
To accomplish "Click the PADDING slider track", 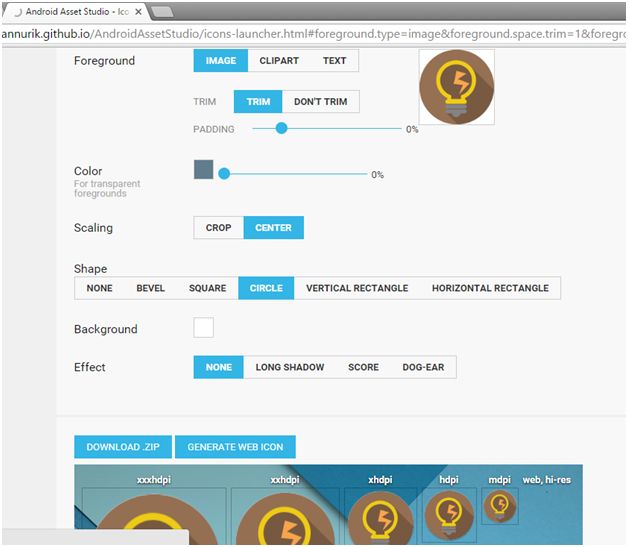I will click(326, 129).
